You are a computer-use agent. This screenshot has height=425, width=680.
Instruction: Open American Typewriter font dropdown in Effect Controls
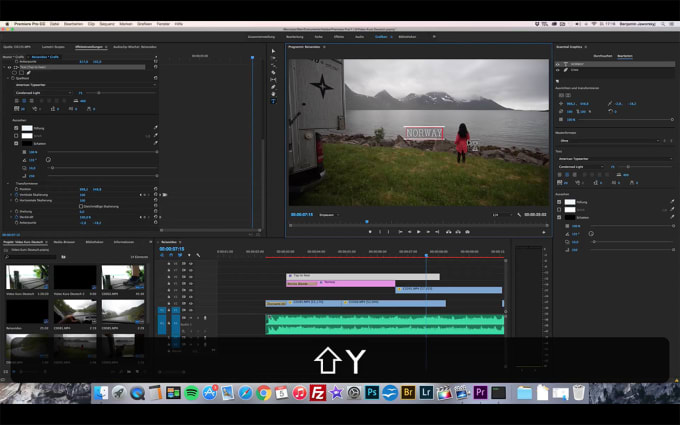pos(85,85)
